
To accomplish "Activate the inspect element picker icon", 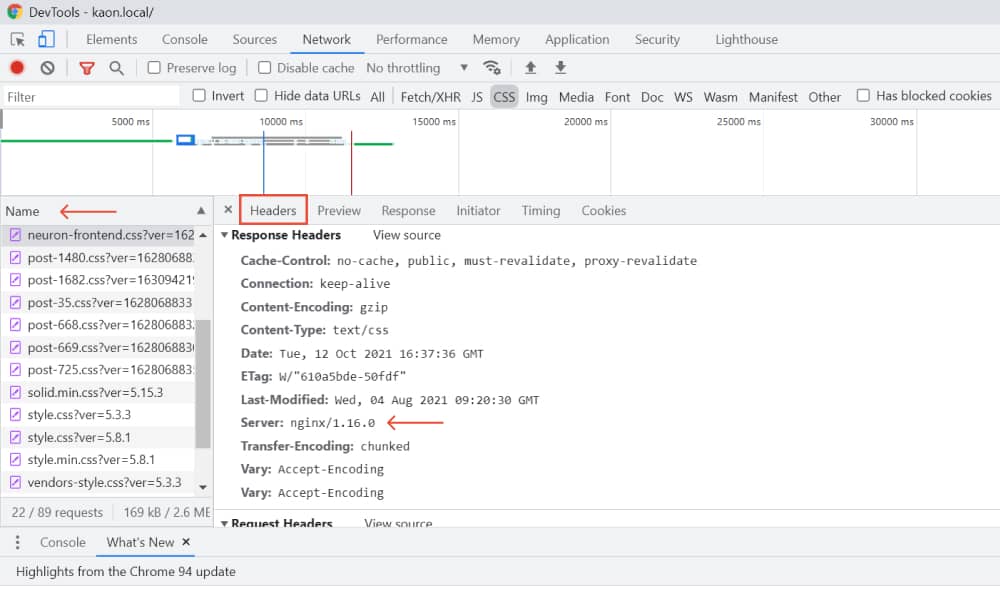I will point(17,40).
